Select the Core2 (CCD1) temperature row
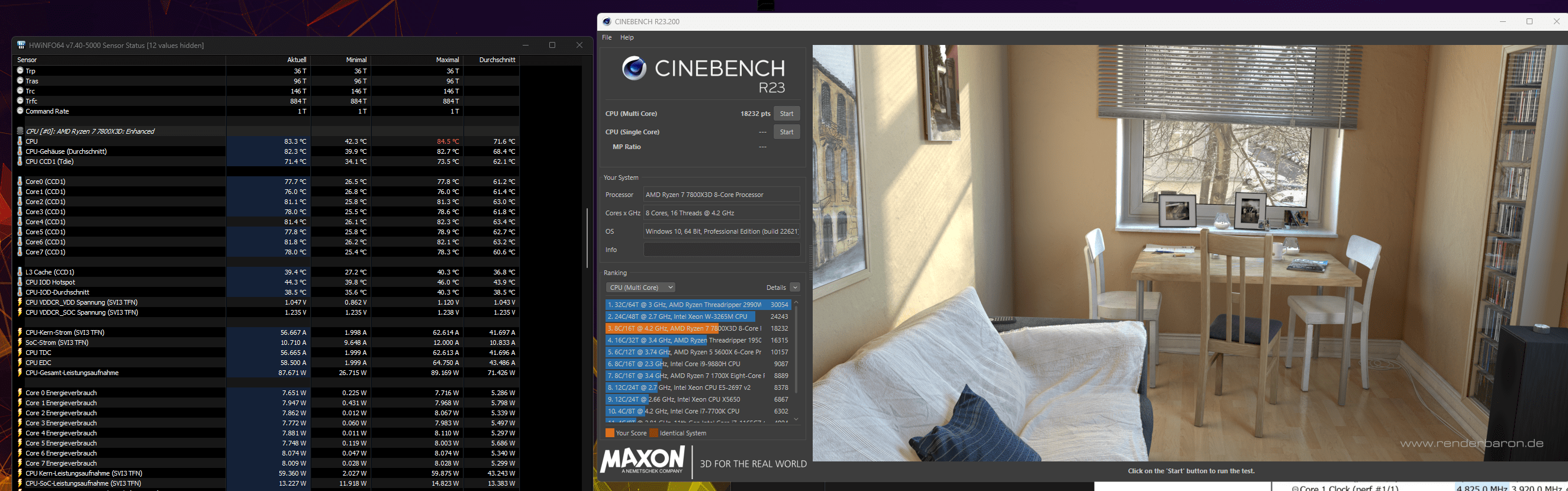This screenshot has width=1568, height=491. [x=266, y=201]
